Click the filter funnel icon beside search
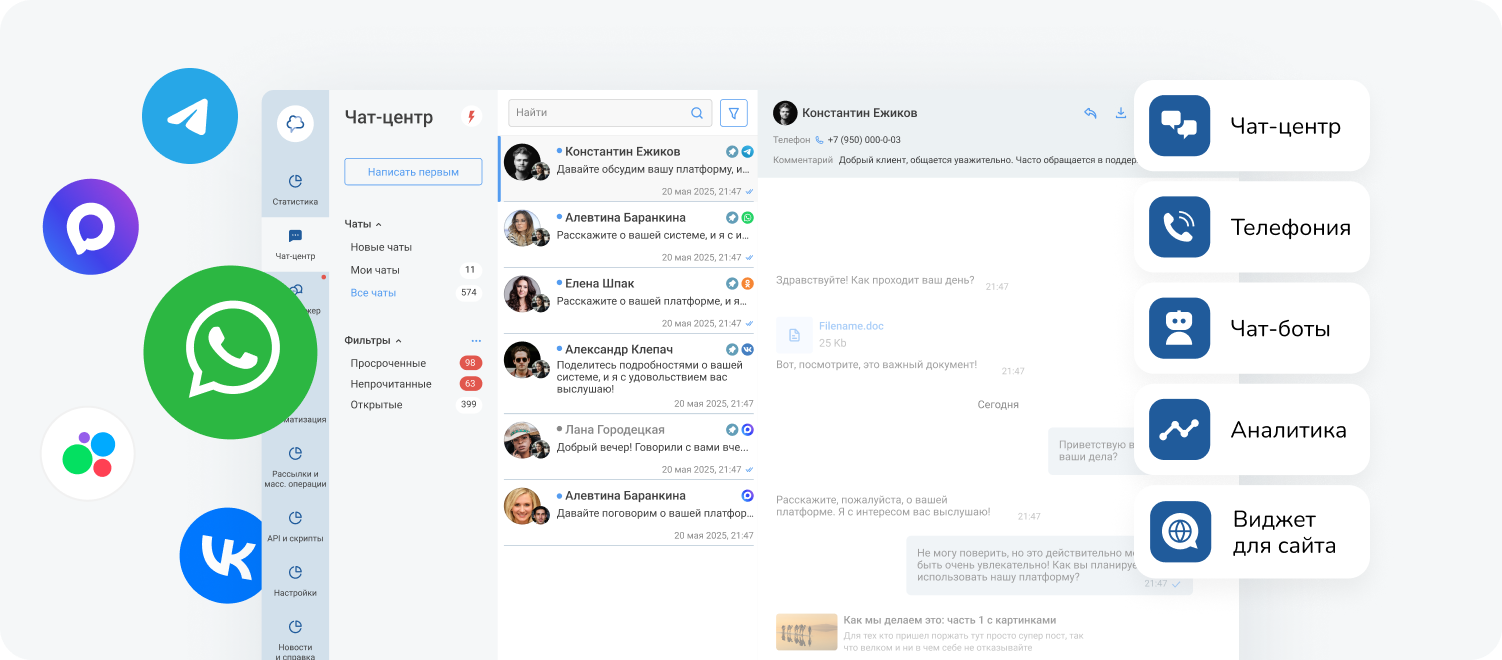 click(733, 113)
